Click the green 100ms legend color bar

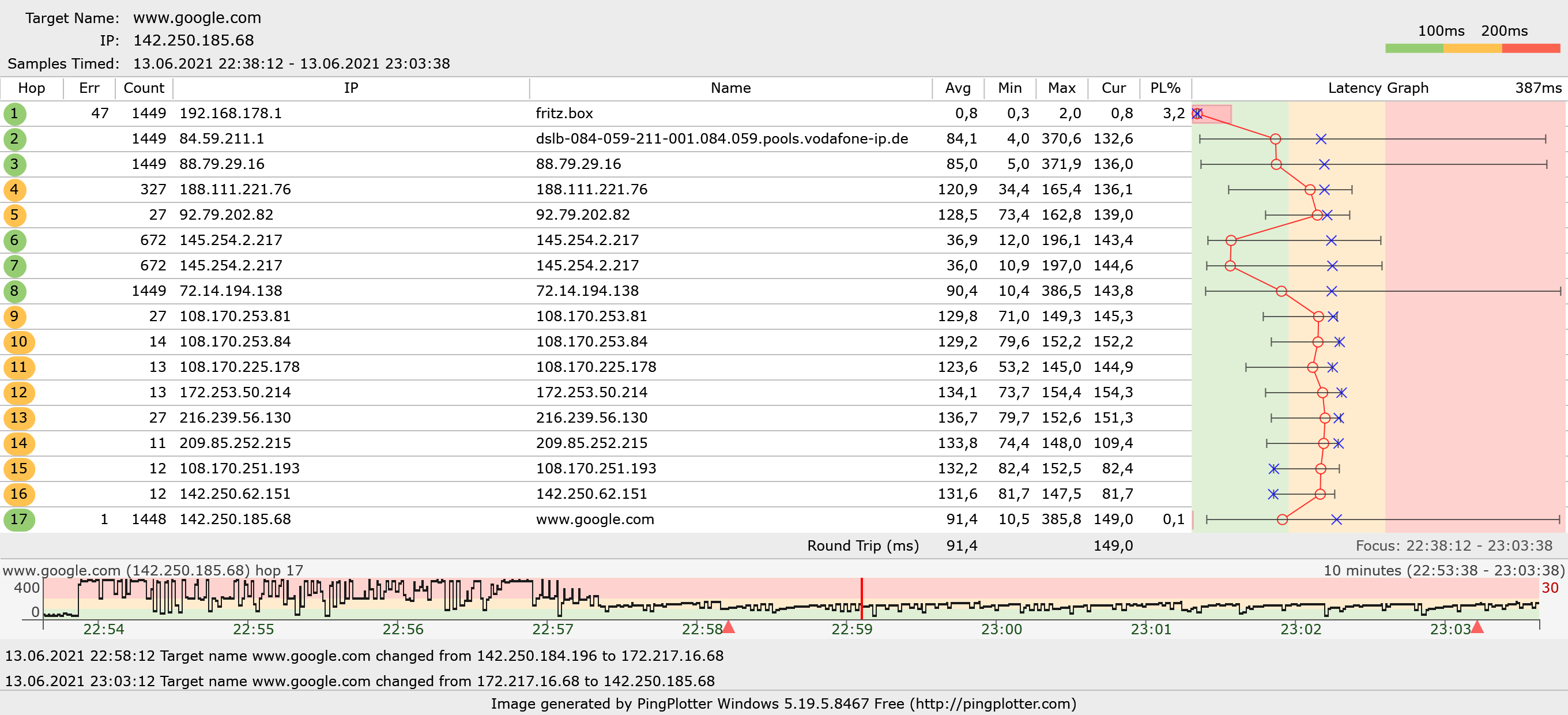[x=1414, y=48]
